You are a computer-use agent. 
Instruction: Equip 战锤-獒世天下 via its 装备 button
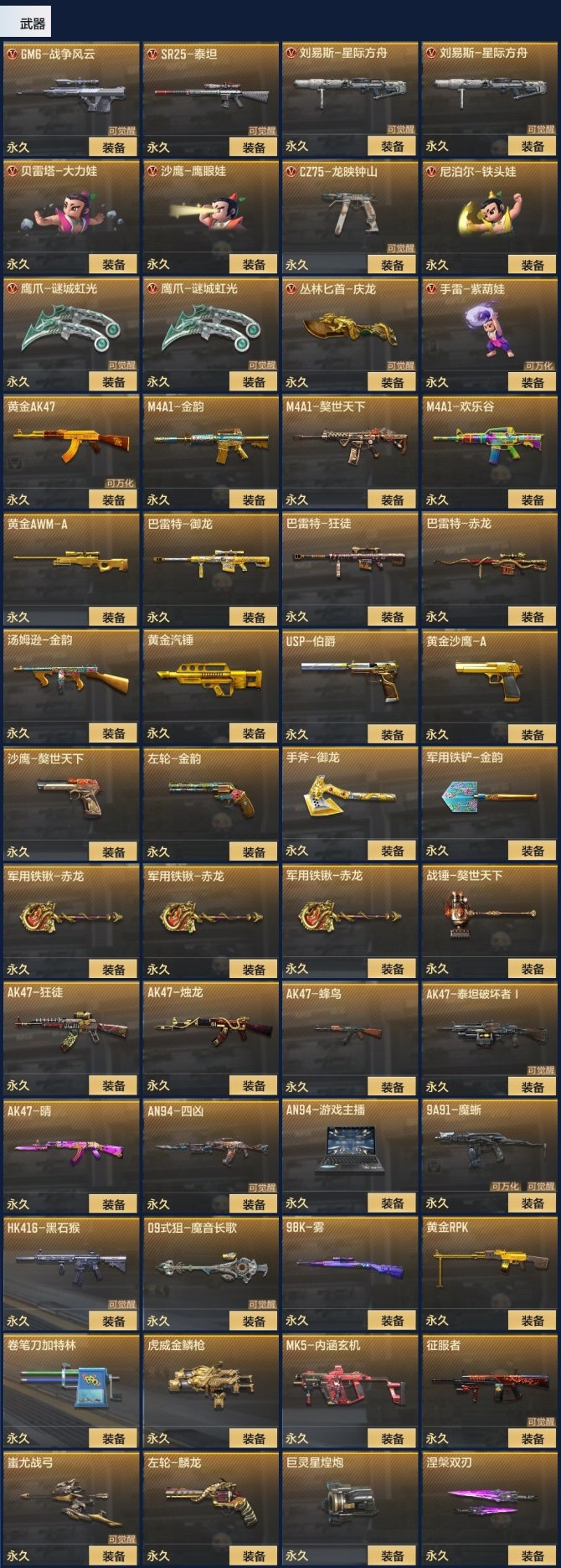coord(533,969)
